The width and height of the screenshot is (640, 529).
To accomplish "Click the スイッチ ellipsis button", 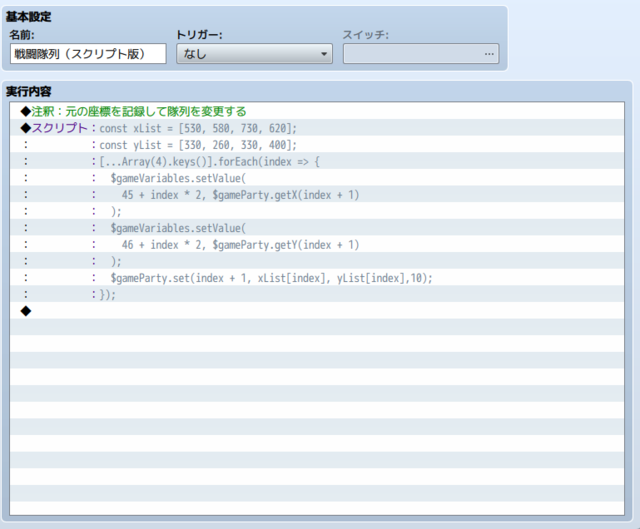I will 489,54.
